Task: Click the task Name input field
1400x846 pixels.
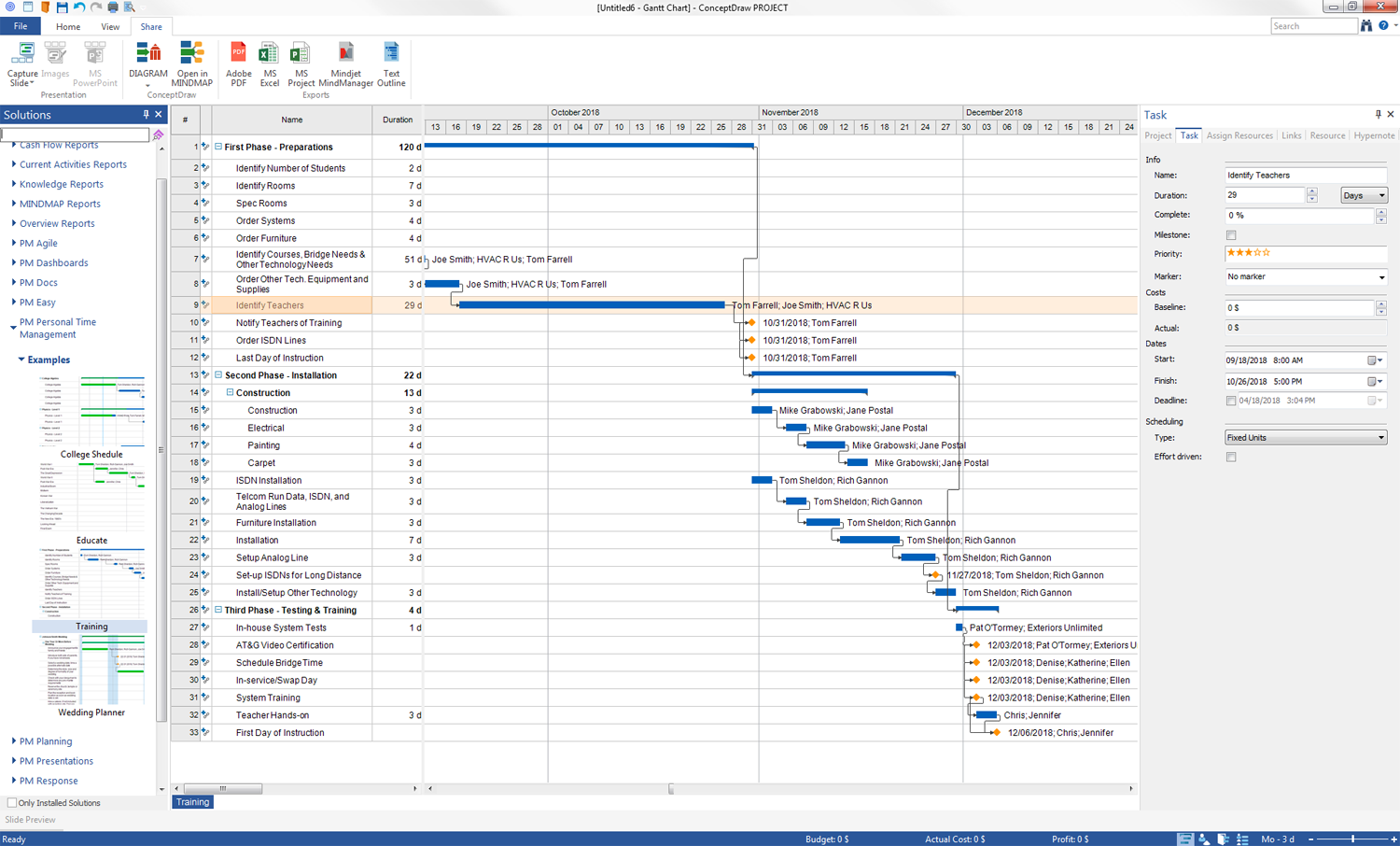Action: pyautogui.click(x=1304, y=176)
